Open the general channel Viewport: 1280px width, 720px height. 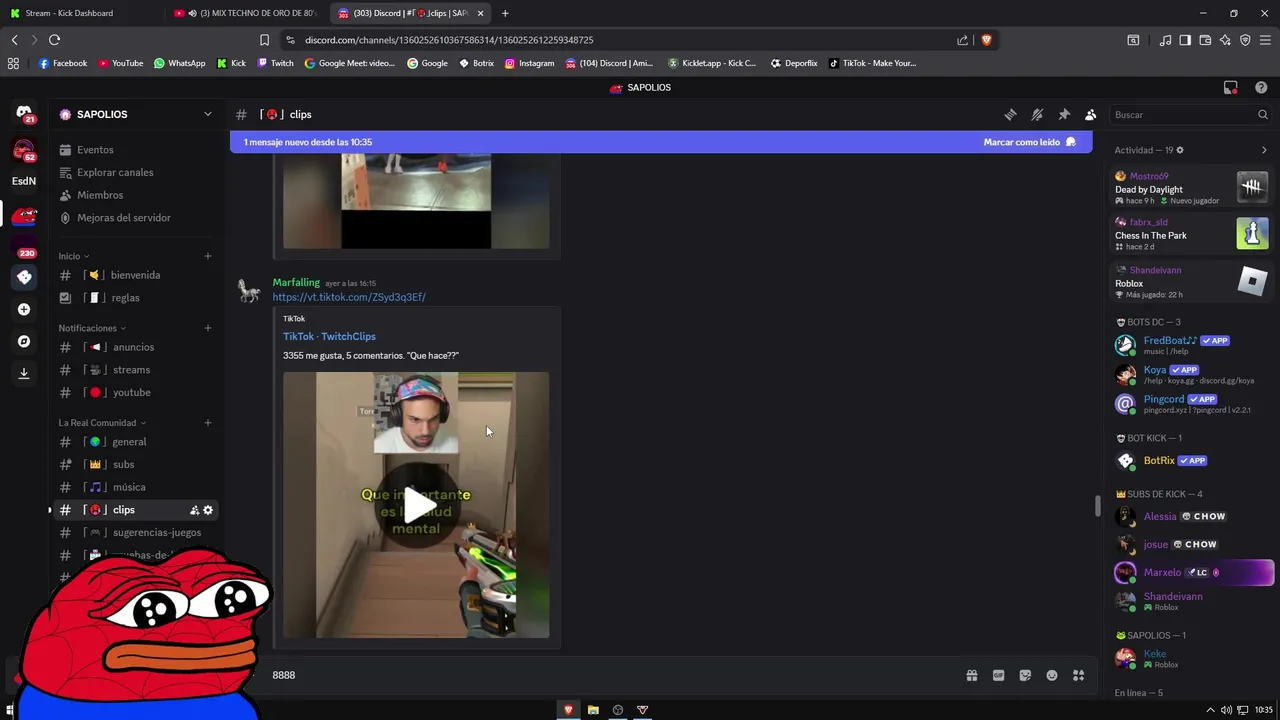coord(135,442)
